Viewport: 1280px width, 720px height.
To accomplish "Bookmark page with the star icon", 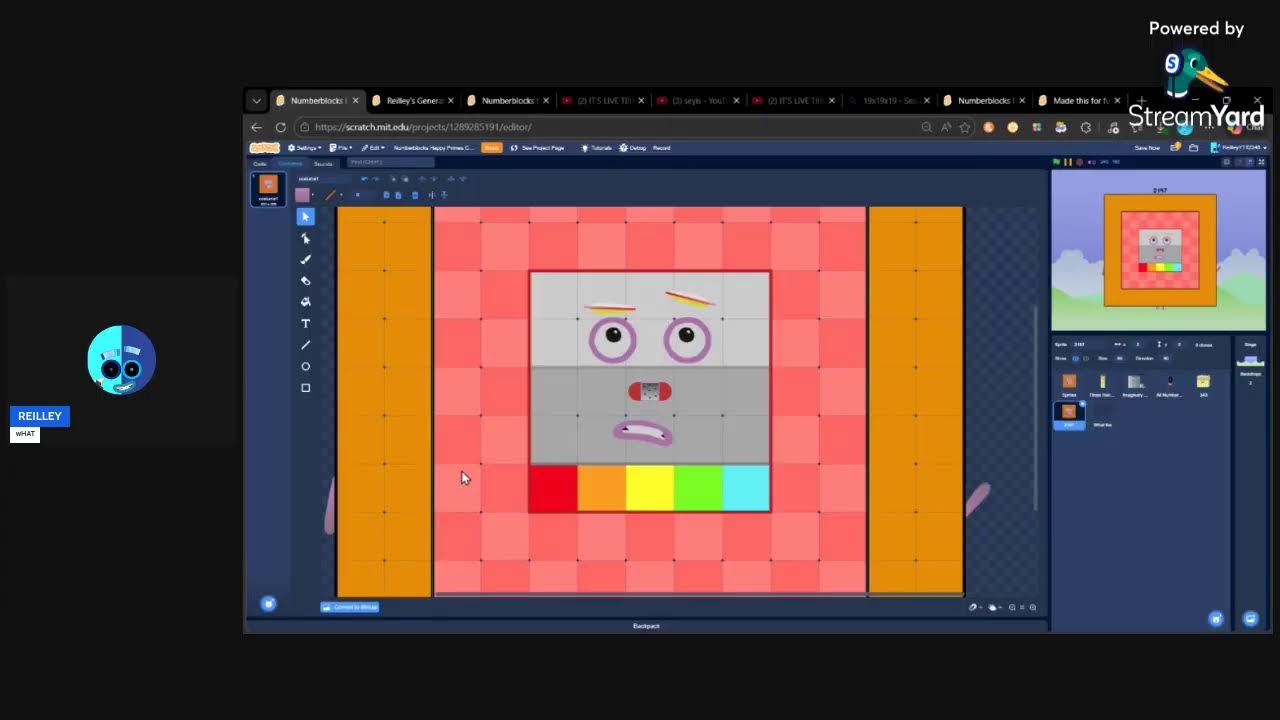I will (965, 127).
